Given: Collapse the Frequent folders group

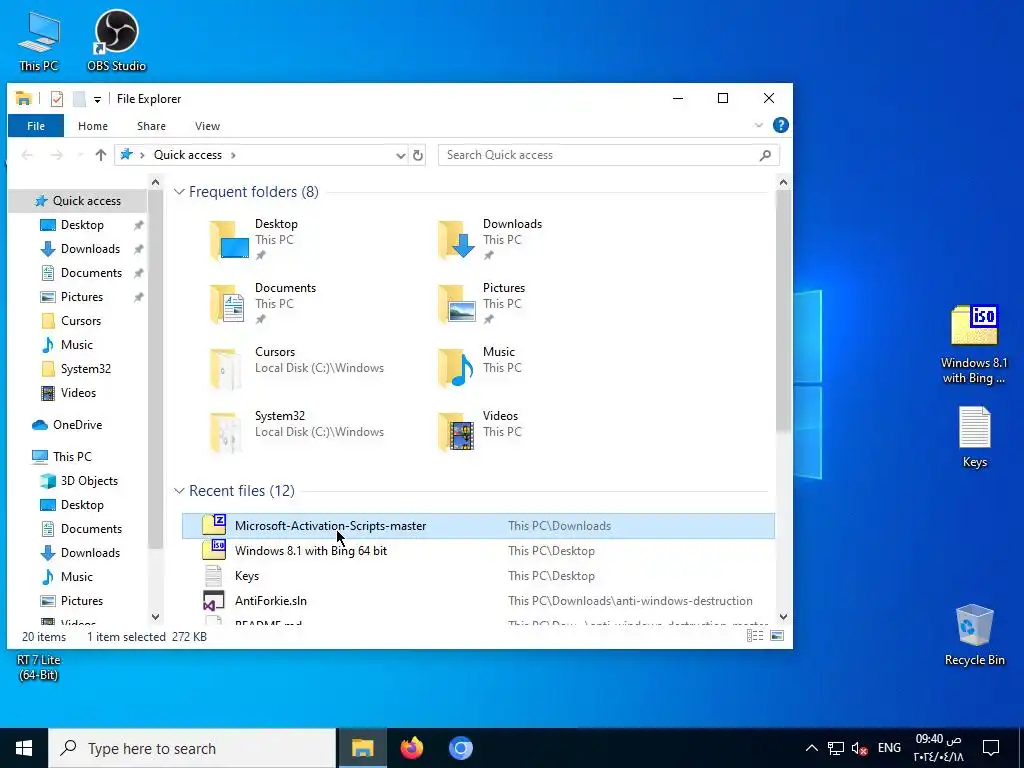Looking at the screenshot, I should point(179,192).
